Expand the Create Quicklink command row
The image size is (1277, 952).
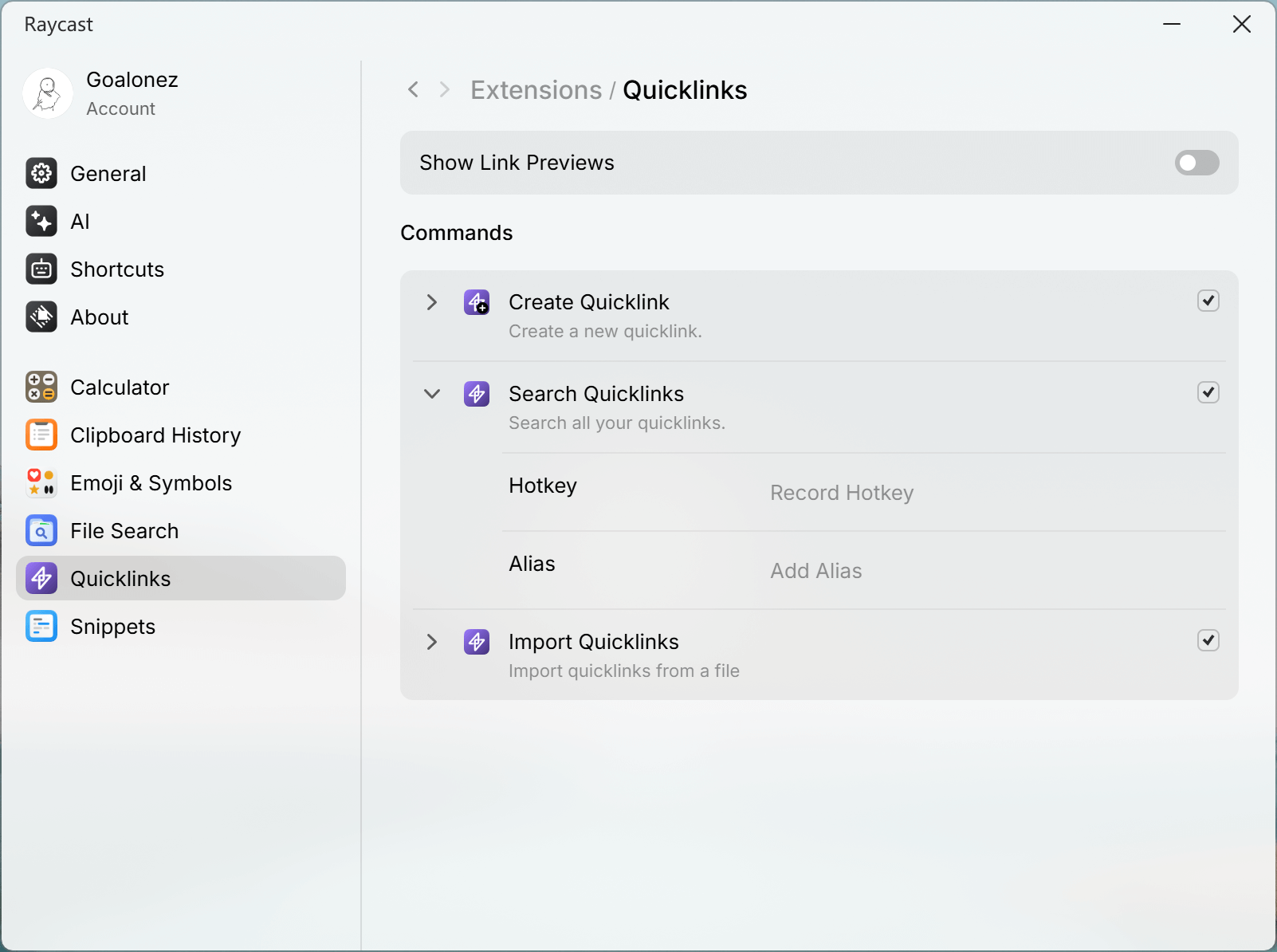432,302
